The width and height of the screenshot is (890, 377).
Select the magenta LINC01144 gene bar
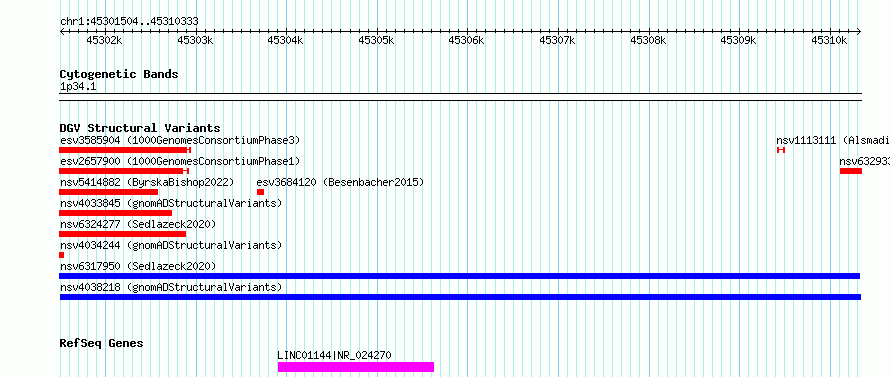point(356,367)
